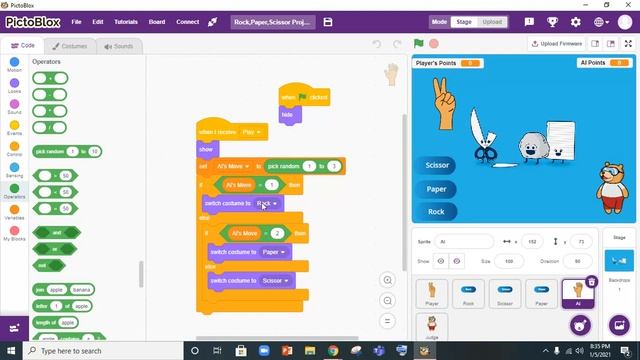Redo the workspace action
This screenshot has width=640, height=360.
[x=397, y=44]
